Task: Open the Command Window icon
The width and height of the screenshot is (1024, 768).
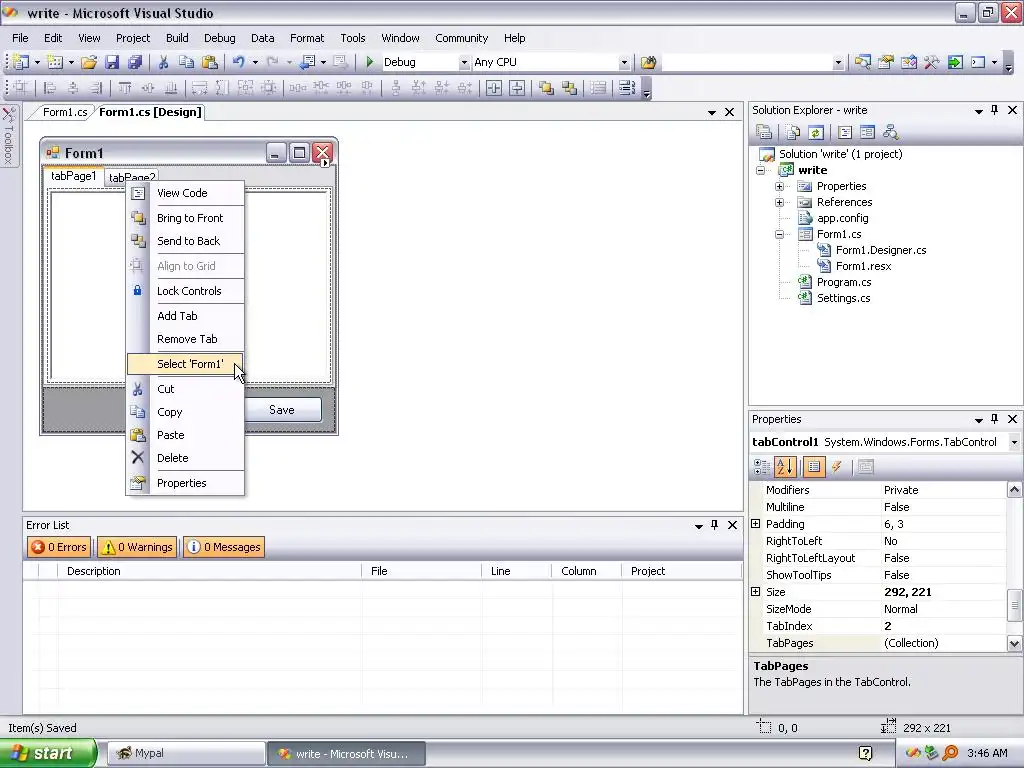Action: coord(978,62)
